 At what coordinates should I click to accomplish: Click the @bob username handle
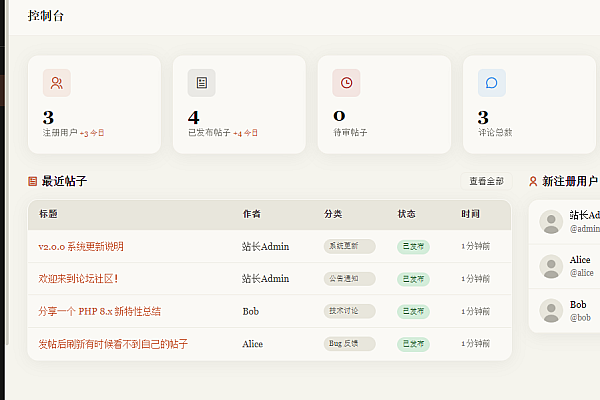click(580, 317)
